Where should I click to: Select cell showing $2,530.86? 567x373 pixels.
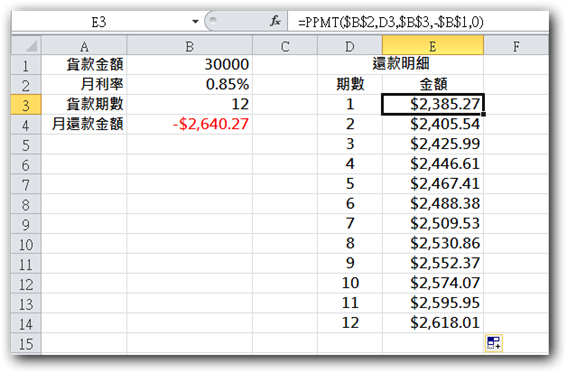pos(433,244)
